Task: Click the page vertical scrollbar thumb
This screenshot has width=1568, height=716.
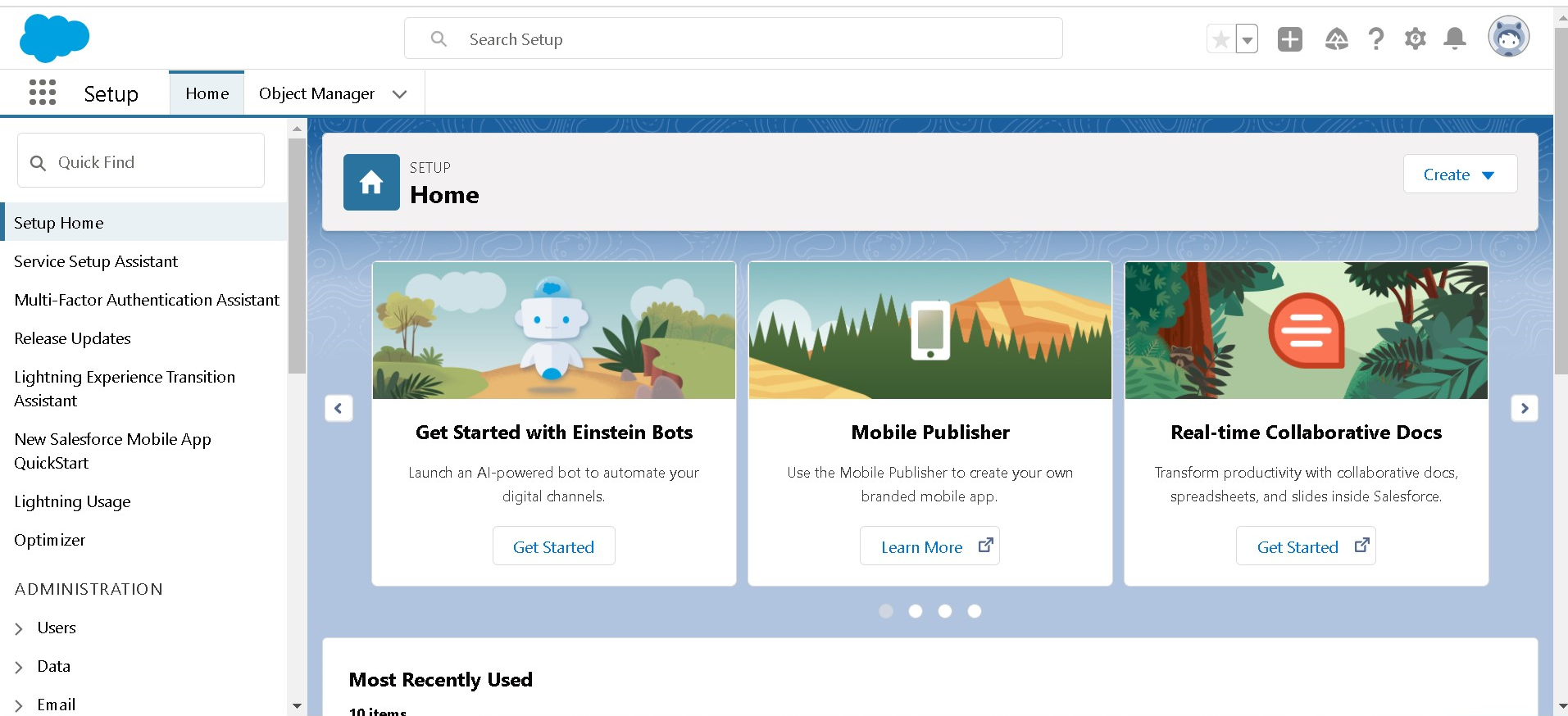Action: click(x=1561, y=200)
